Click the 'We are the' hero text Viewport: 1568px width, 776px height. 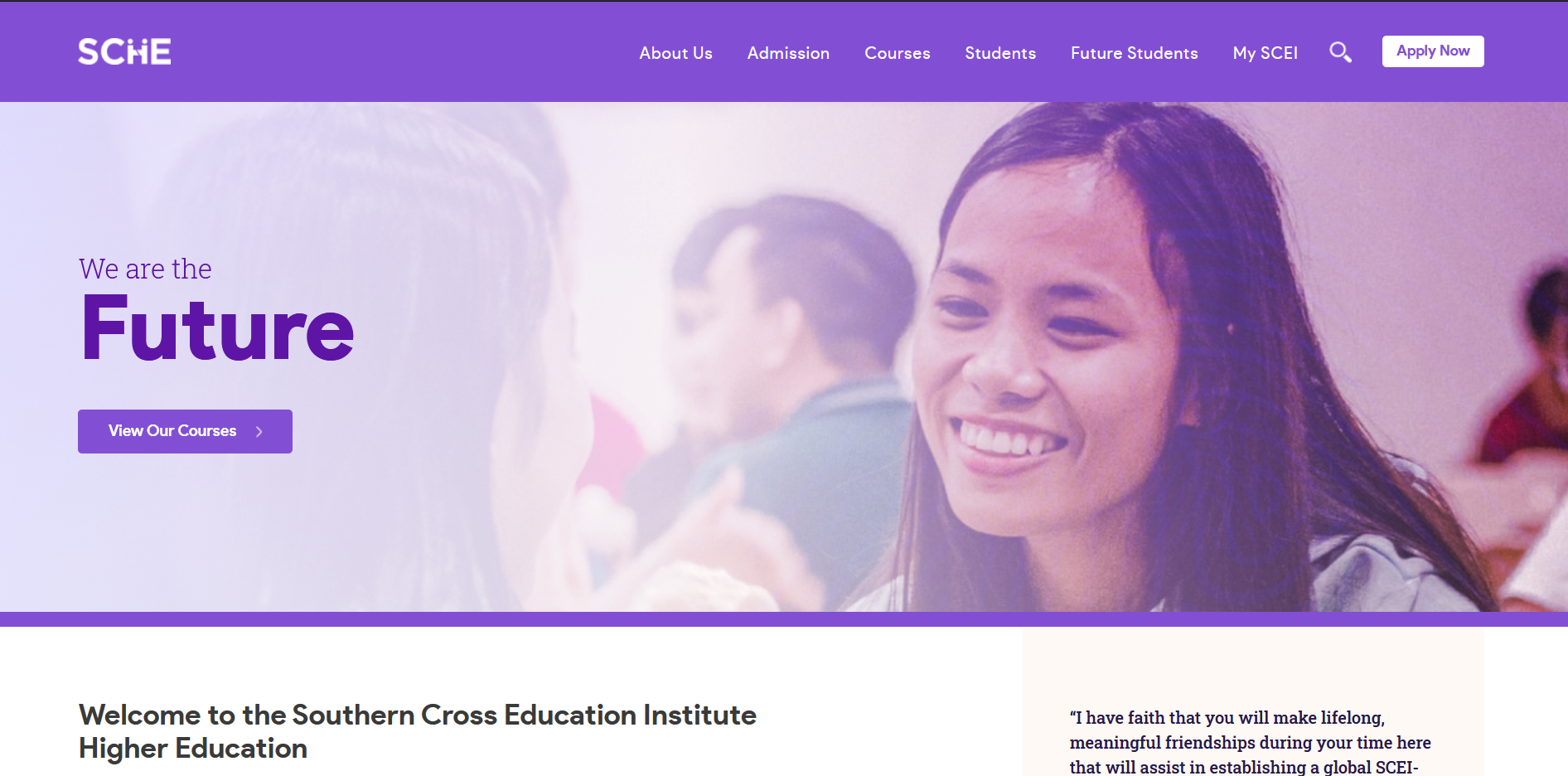(x=145, y=269)
